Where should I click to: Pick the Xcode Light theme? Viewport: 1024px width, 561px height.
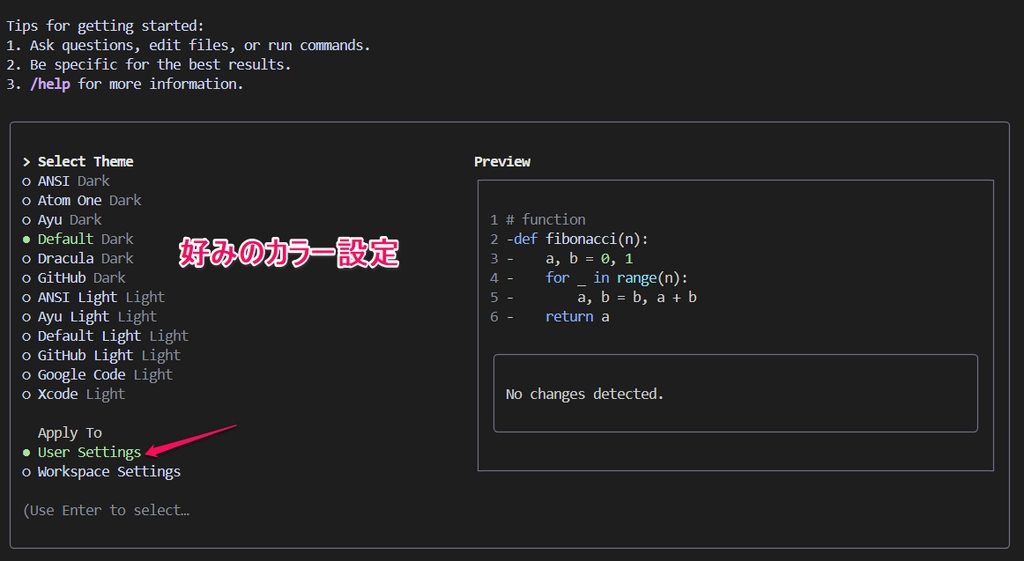tap(74, 394)
